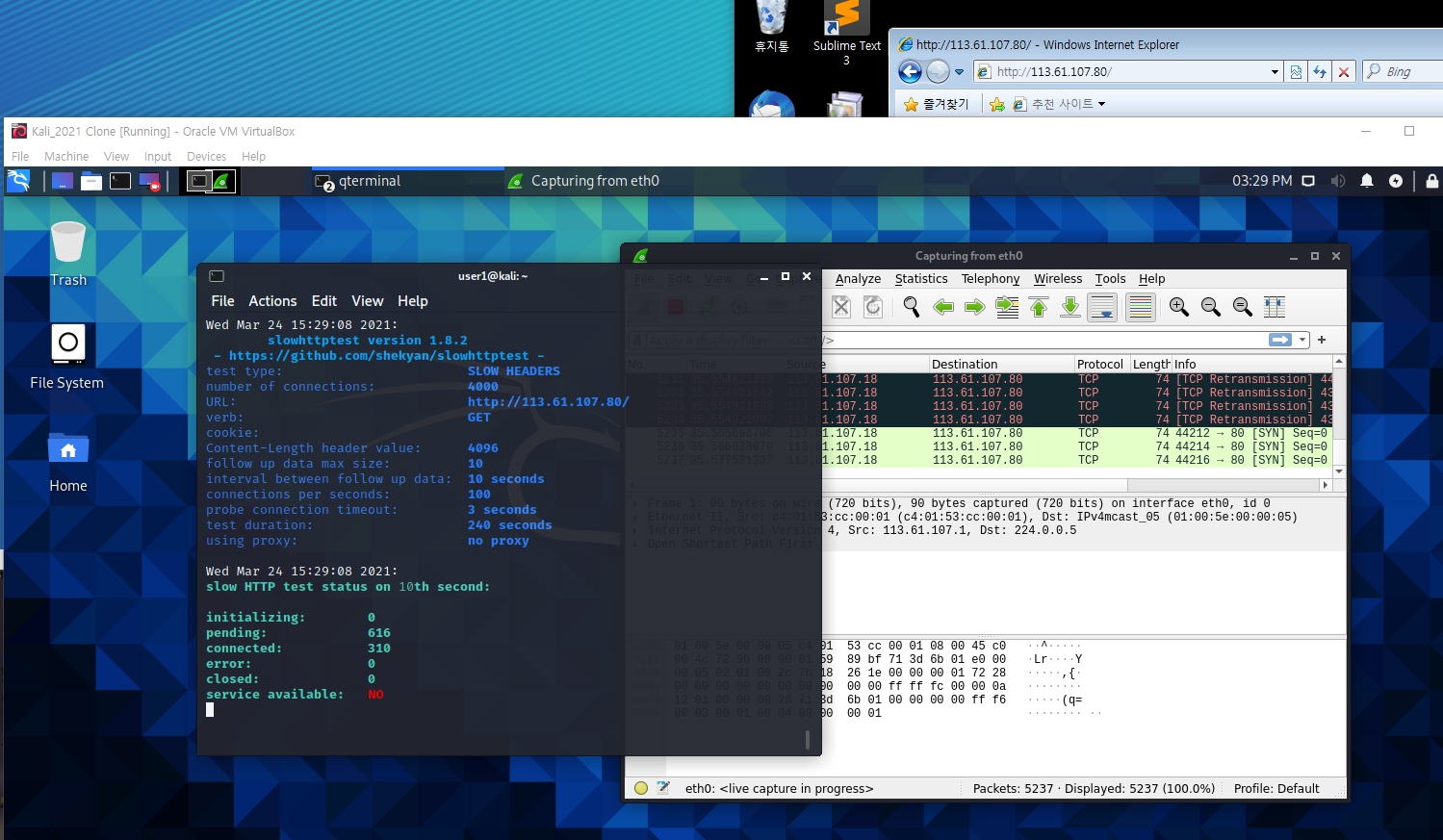Screen dimensions: 1443x840
Task: Open qterminal Edit menu
Action: pyautogui.click(x=324, y=301)
